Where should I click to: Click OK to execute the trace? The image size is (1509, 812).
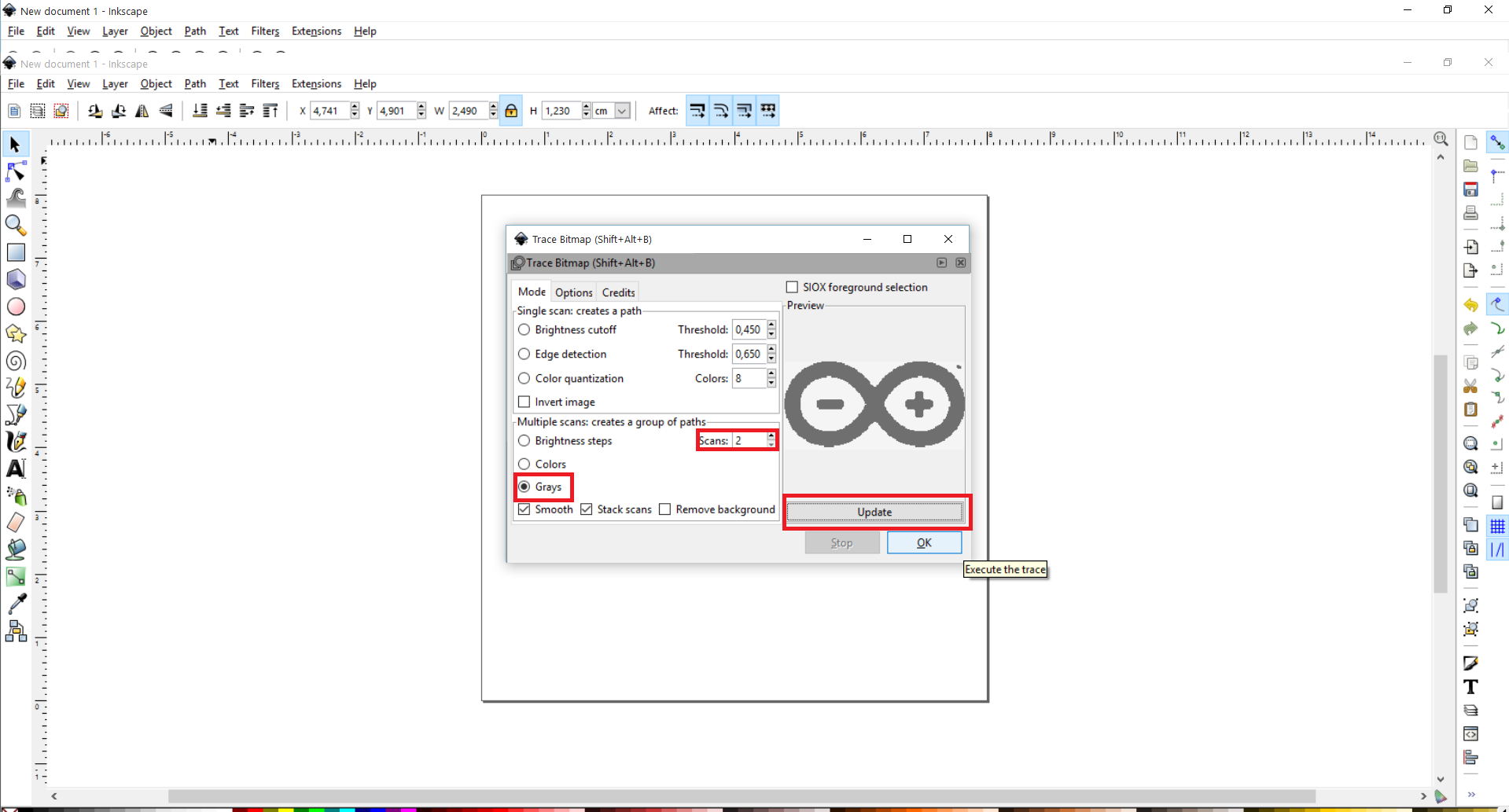pos(924,542)
